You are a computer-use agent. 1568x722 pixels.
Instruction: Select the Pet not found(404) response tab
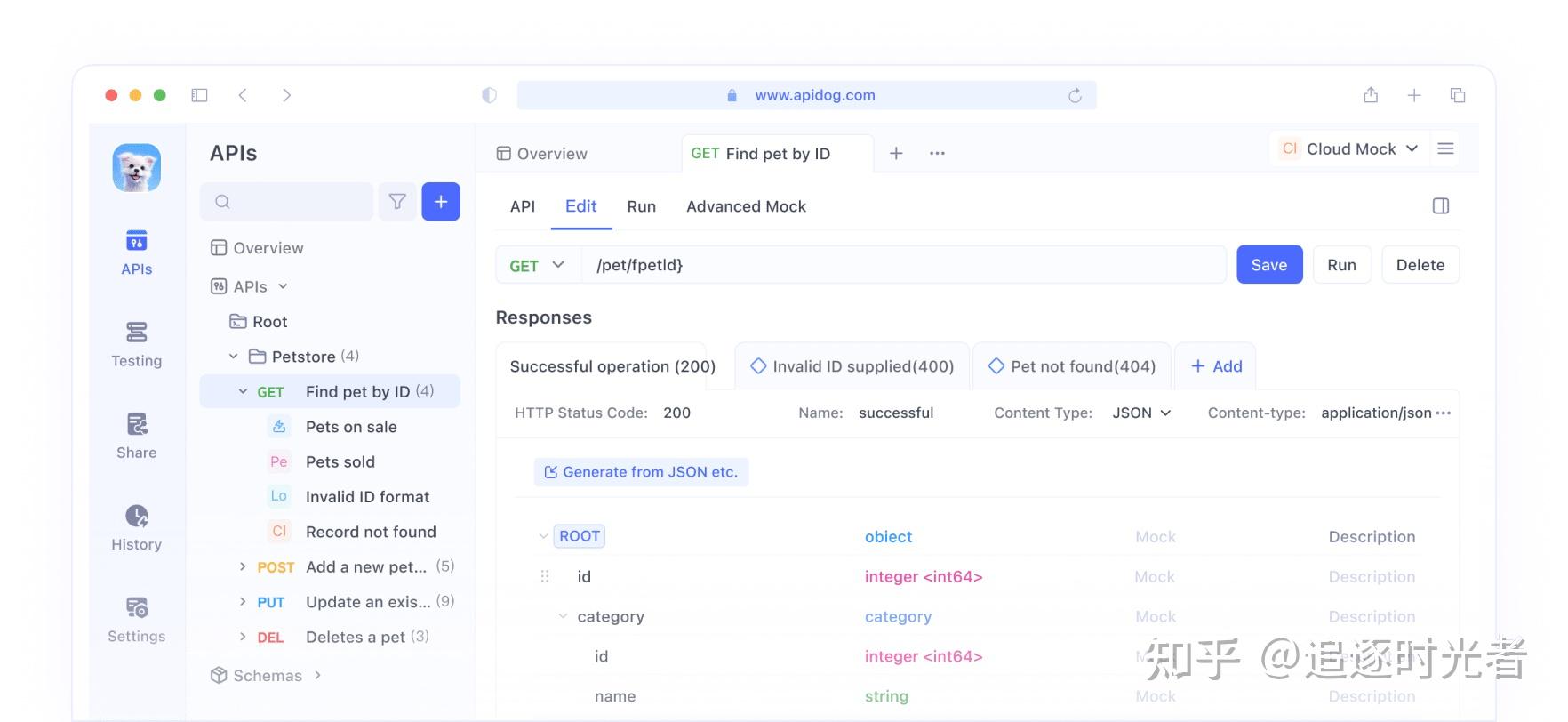1072,366
